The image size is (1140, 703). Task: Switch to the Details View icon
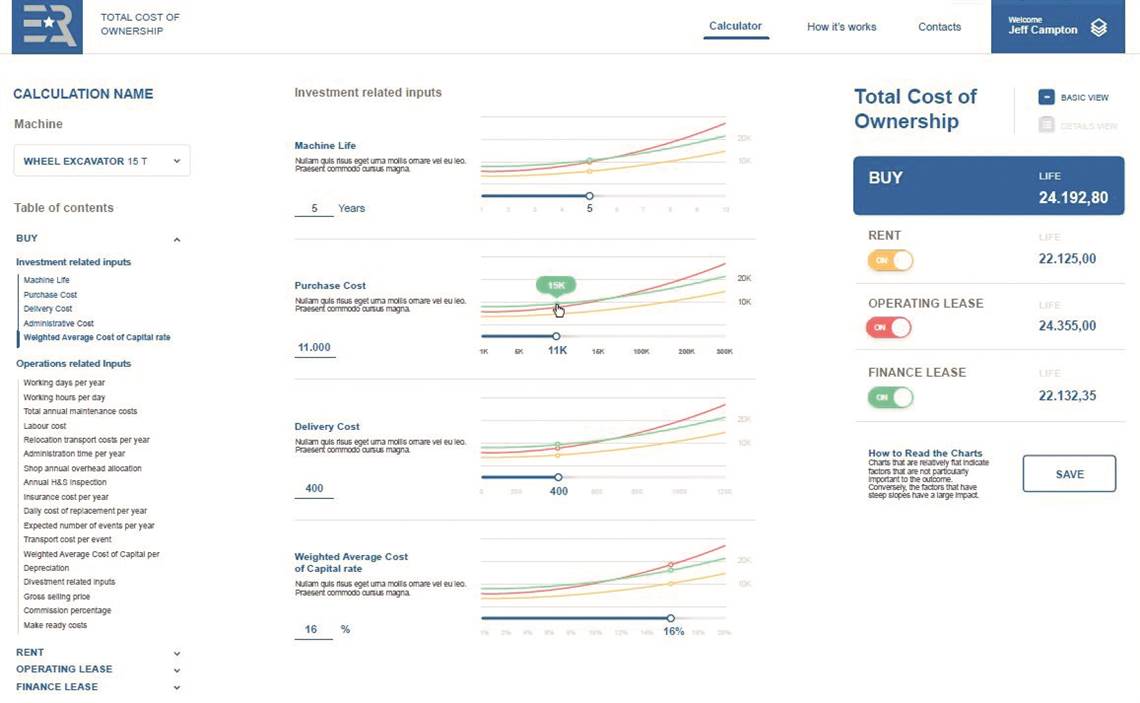(x=1046, y=125)
